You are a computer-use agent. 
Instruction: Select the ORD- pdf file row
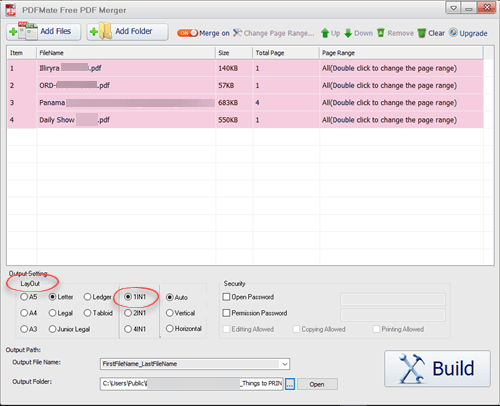245,86
